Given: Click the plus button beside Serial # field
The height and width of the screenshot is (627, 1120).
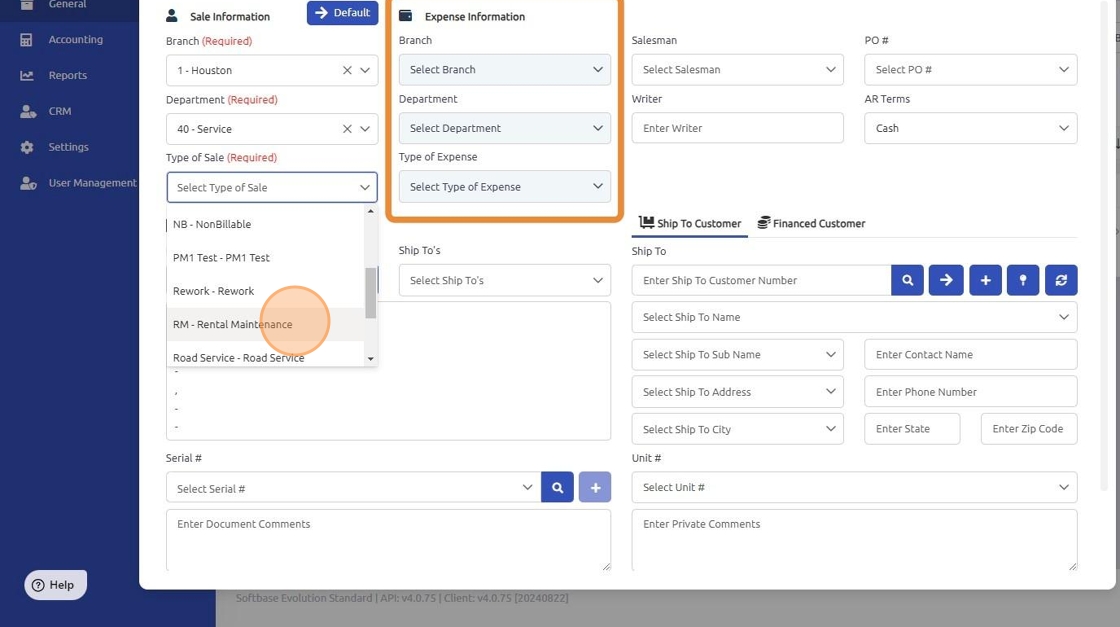Looking at the screenshot, I should tap(595, 488).
